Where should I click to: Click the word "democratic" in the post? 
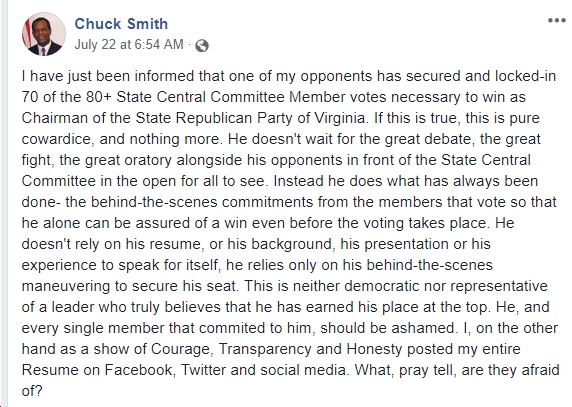pyautogui.click(x=381, y=286)
